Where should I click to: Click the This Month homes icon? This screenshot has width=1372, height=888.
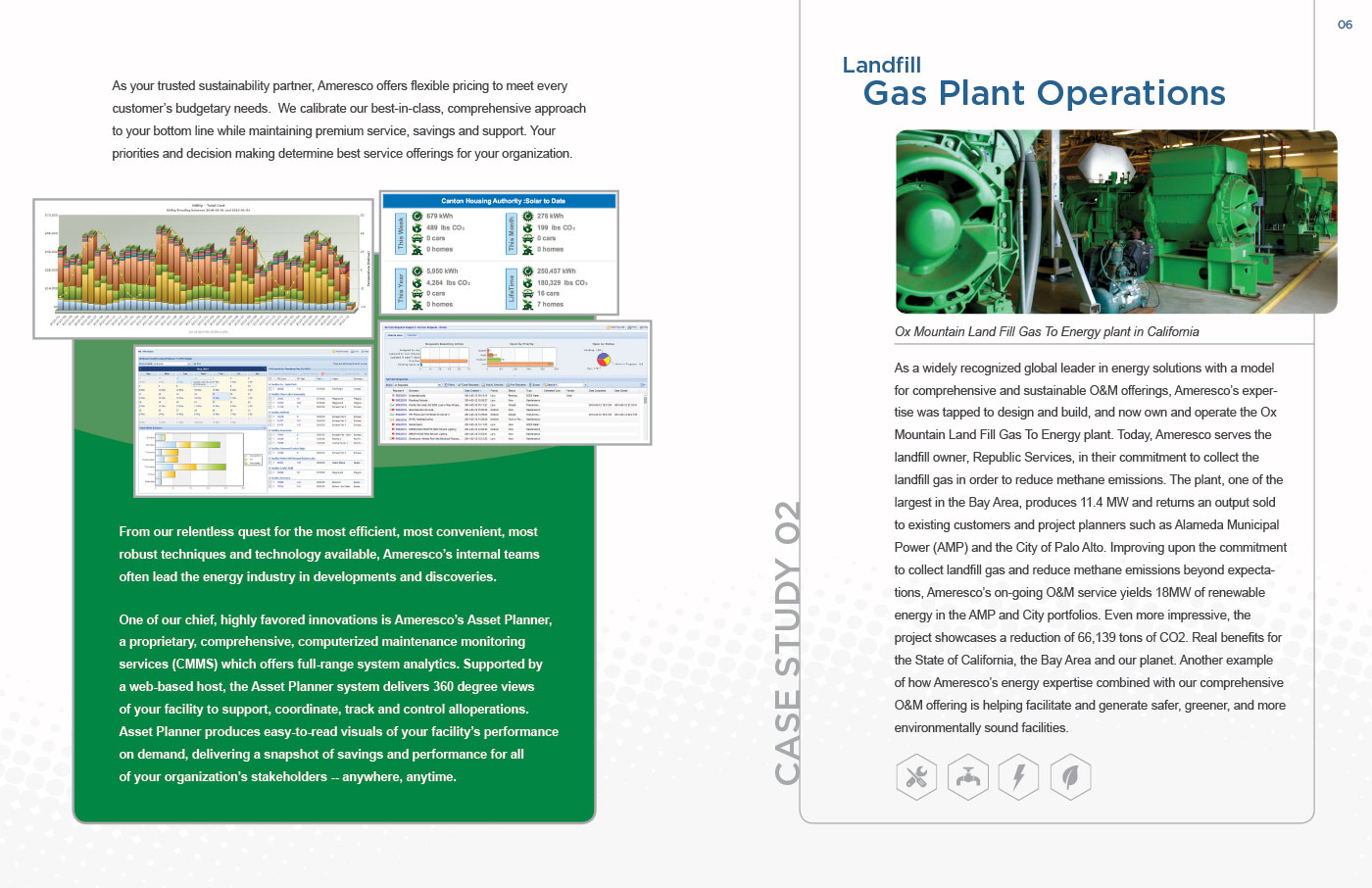click(x=528, y=249)
